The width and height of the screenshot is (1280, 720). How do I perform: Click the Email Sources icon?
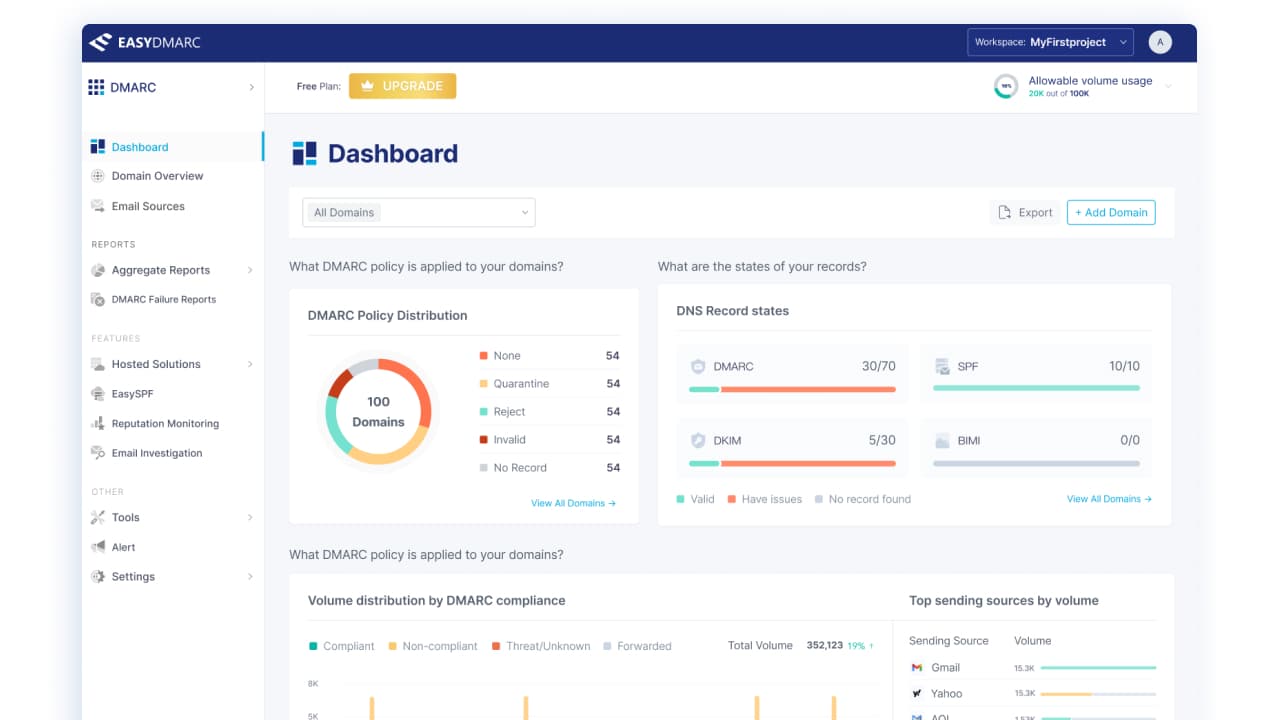click(x=98, y=206)
